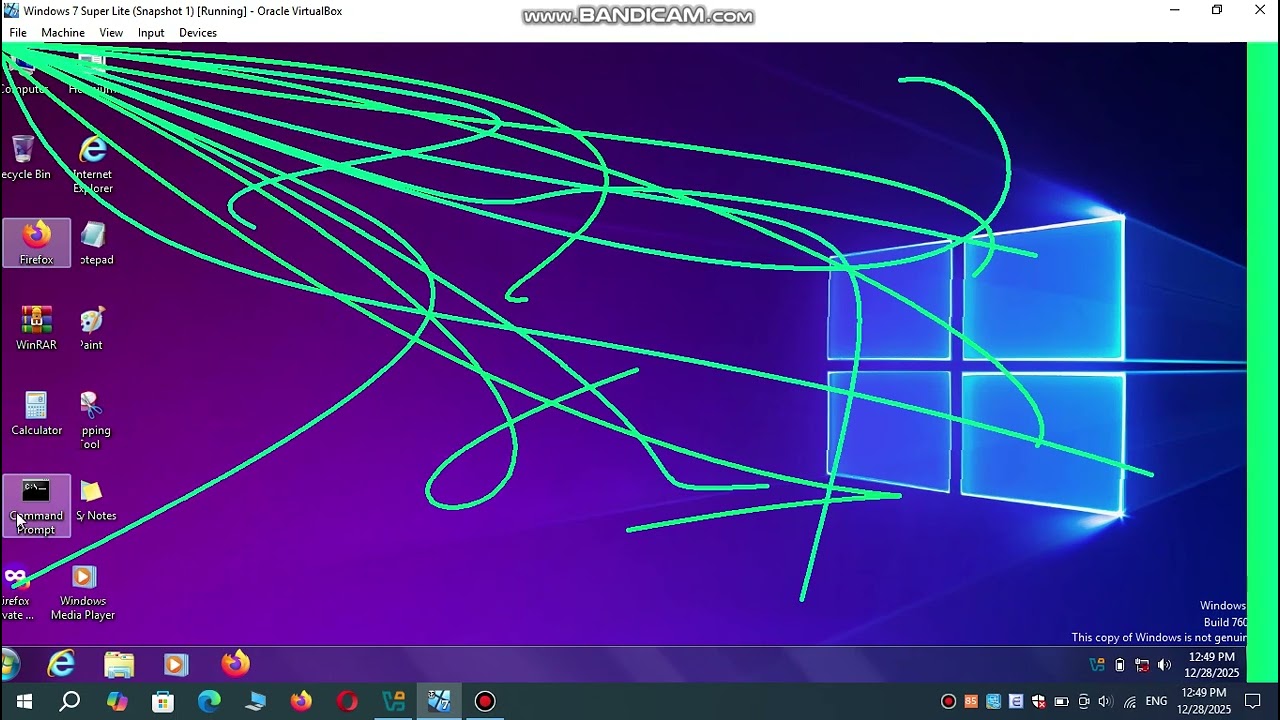Open the Input menu
Screen dimensions: 1280x720
click(151, 33)
